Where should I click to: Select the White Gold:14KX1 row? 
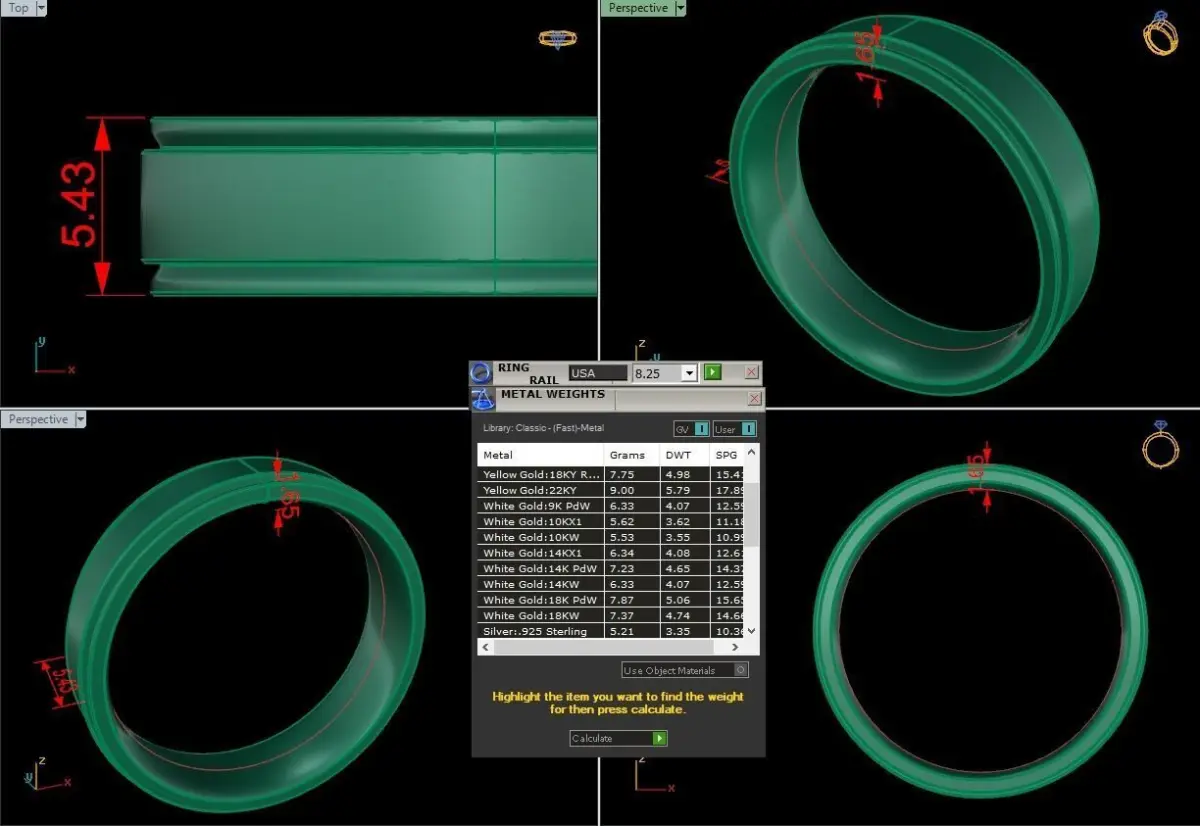[612, 553]
